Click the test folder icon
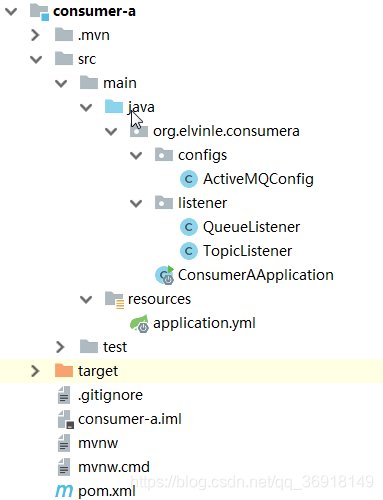The width and height of the screenshot is (383, 500). 89,347
